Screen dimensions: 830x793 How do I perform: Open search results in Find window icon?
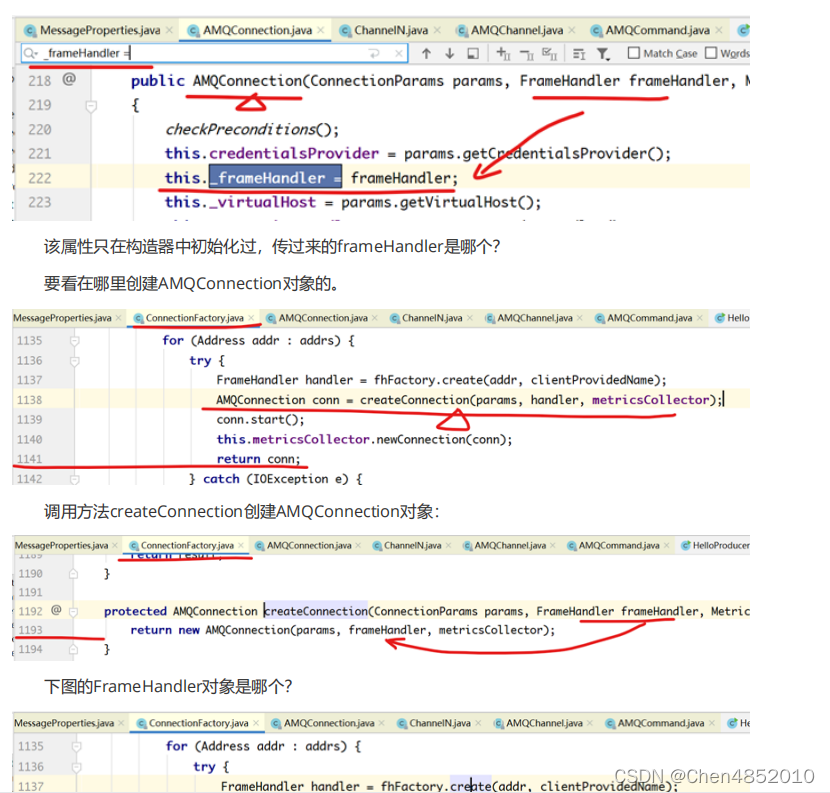tap(473, 53)
